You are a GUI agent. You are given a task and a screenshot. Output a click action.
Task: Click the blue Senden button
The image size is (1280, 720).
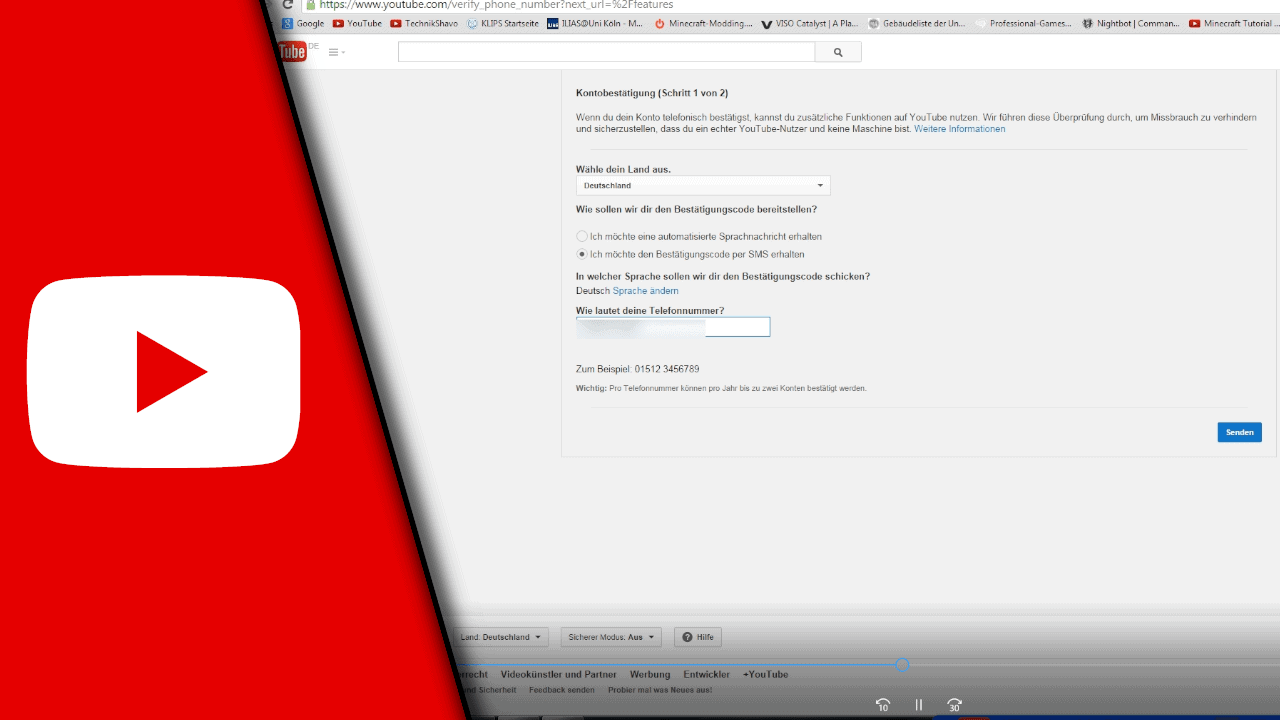pyautogui.click(x=1239, y=432)
